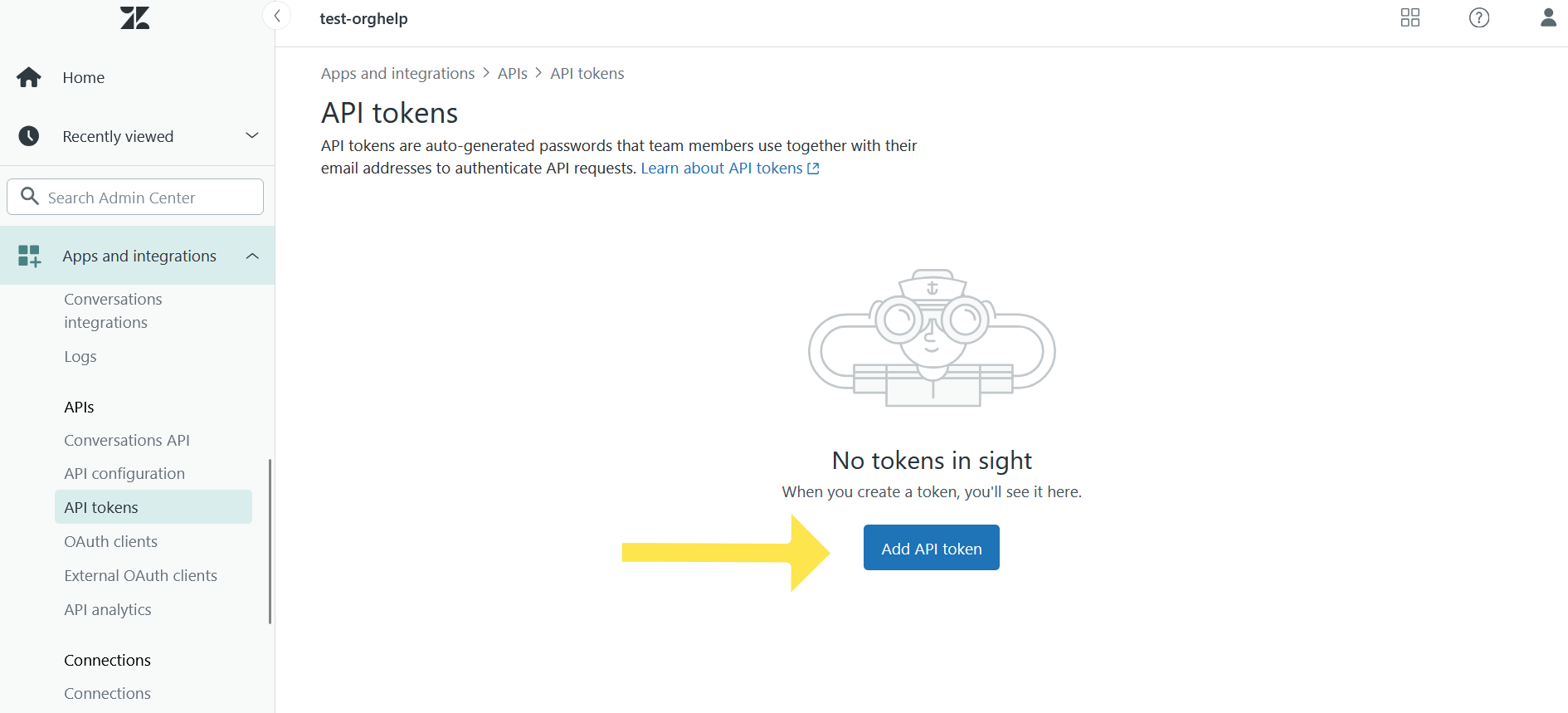Open Conversations API in the sidebar

(127, 440)
